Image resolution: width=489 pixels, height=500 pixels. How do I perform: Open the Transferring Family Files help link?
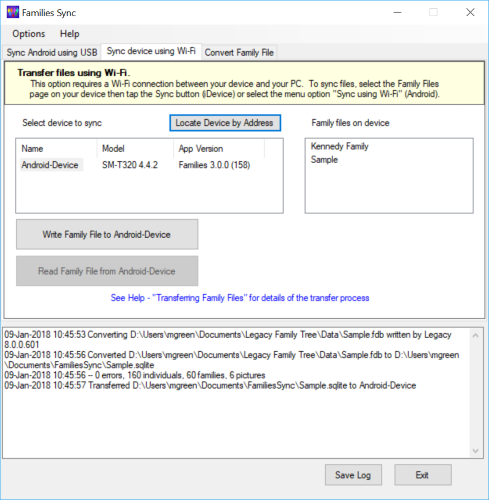tap(240, 298)
